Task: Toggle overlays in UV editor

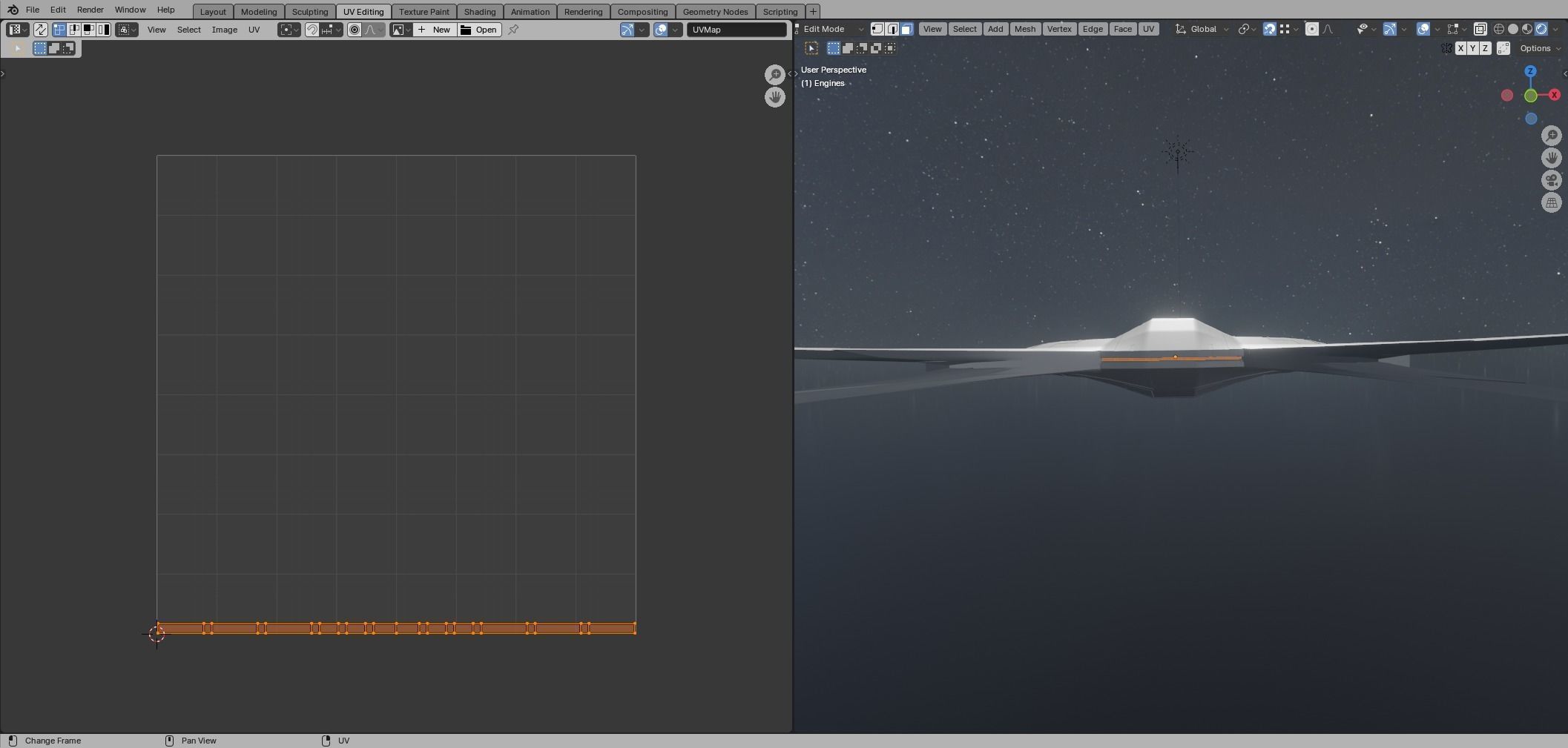Action: coord(660,30)
